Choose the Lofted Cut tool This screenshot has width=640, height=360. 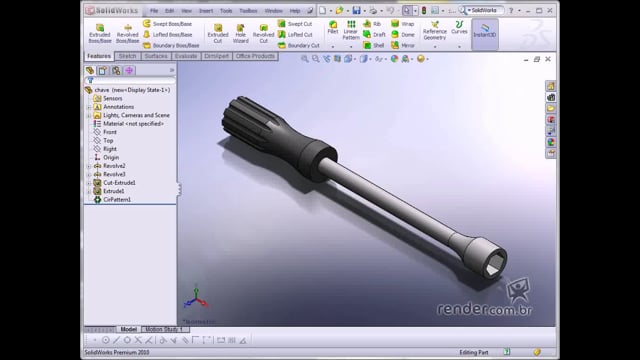coord(295,35)
